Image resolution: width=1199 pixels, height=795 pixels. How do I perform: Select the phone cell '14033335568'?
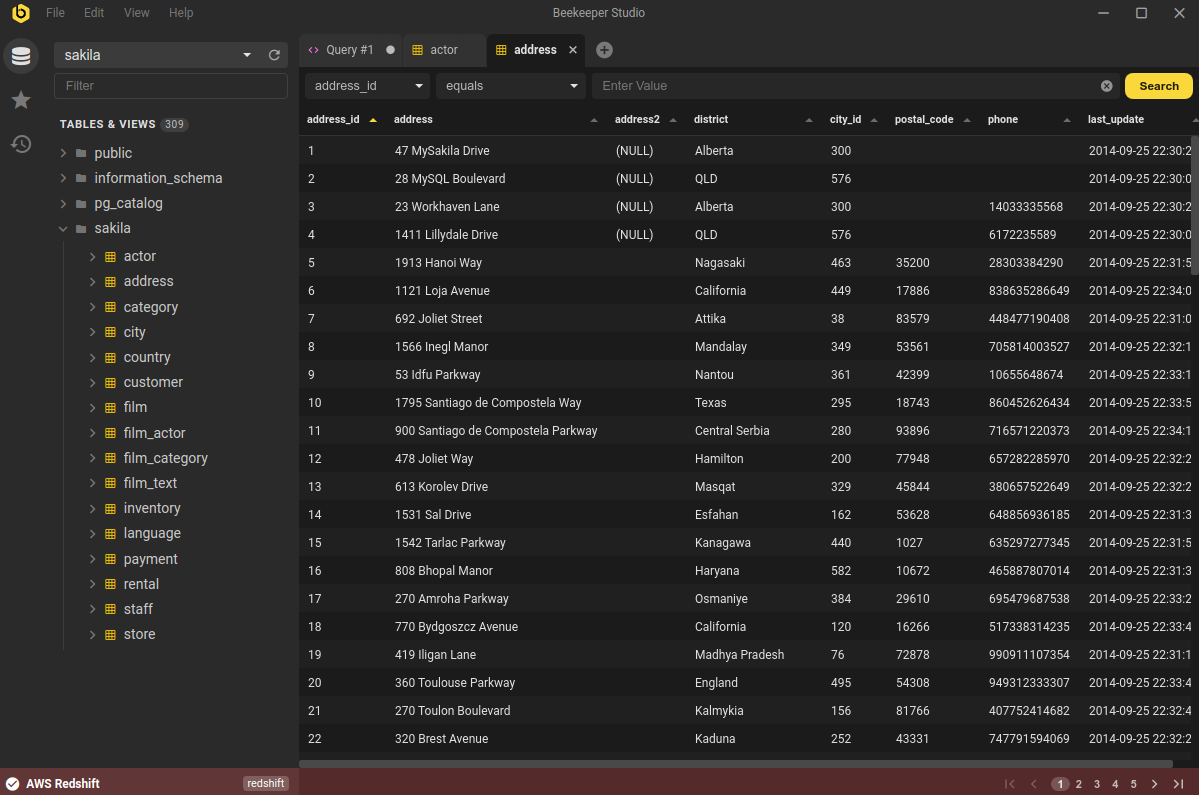pos(1025,207)
